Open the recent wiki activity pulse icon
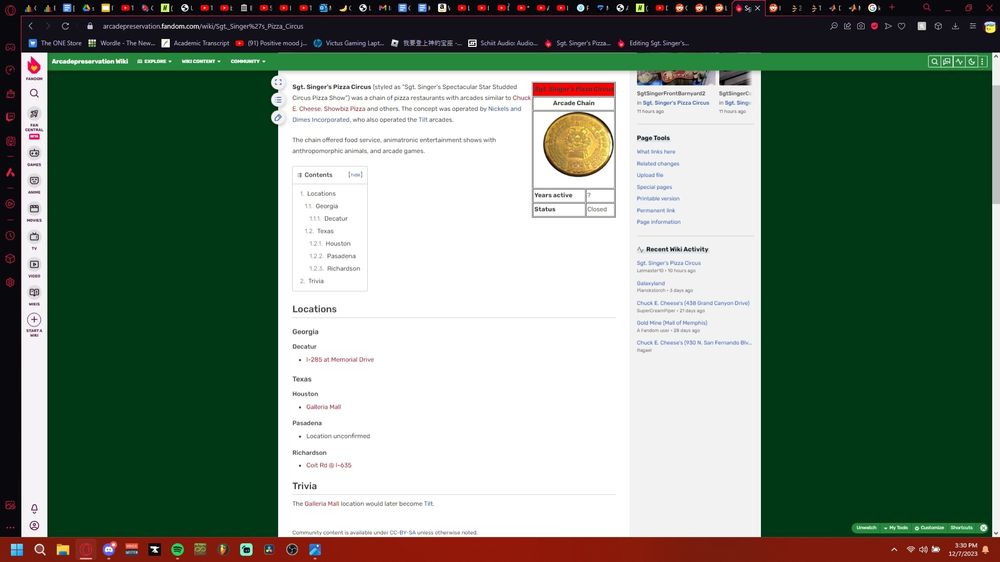The image size is (1000, 562). [x=959, y=61]
